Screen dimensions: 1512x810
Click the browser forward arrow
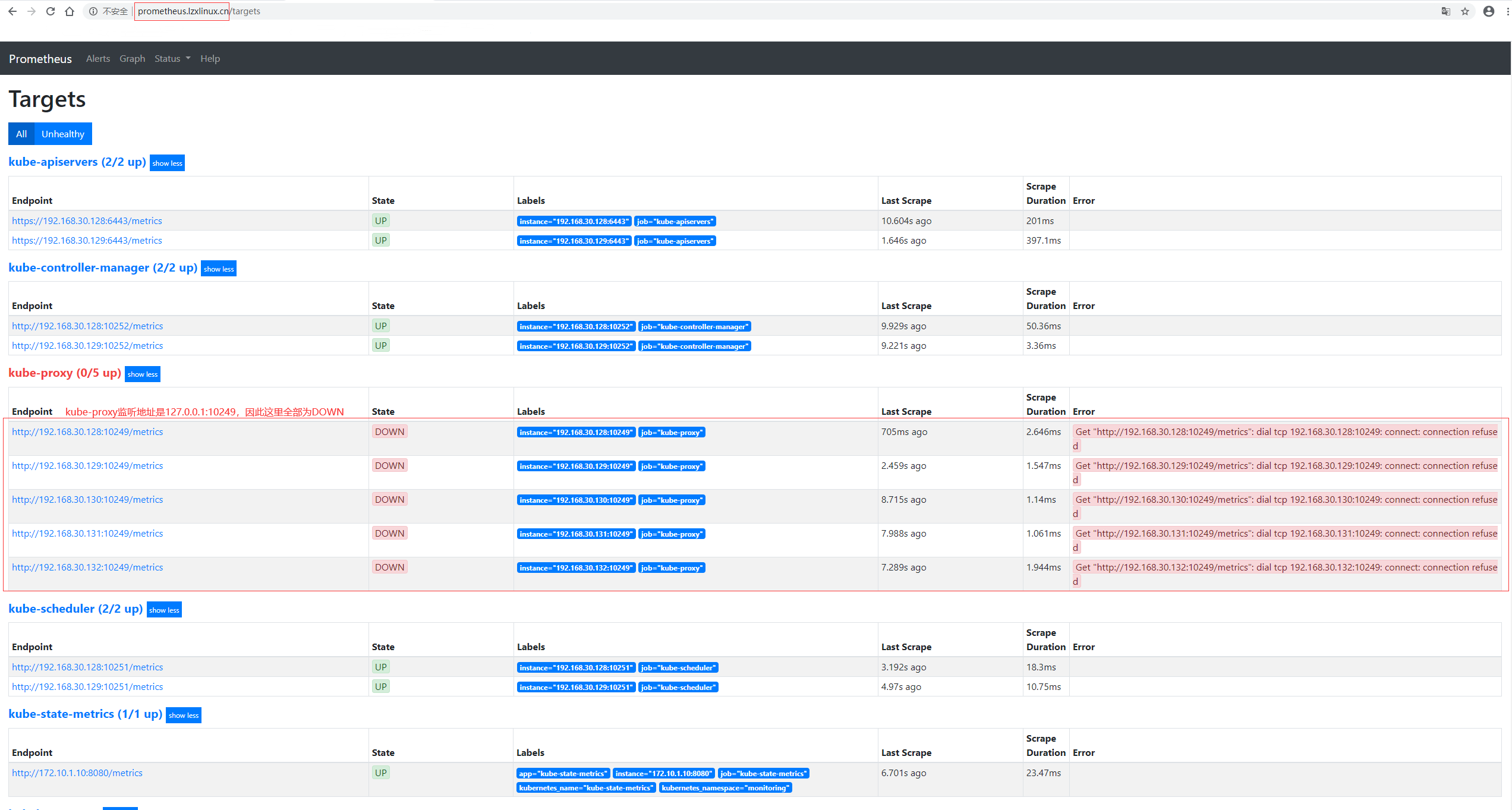tap(31, 11)
